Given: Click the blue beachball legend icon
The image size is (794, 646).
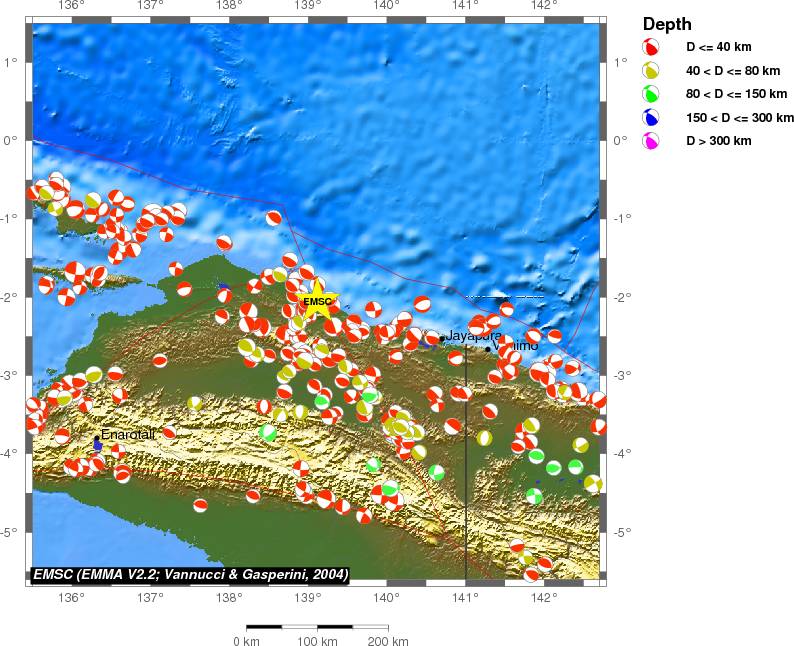Looking at the screenshot, I should [x=651, y=118].
